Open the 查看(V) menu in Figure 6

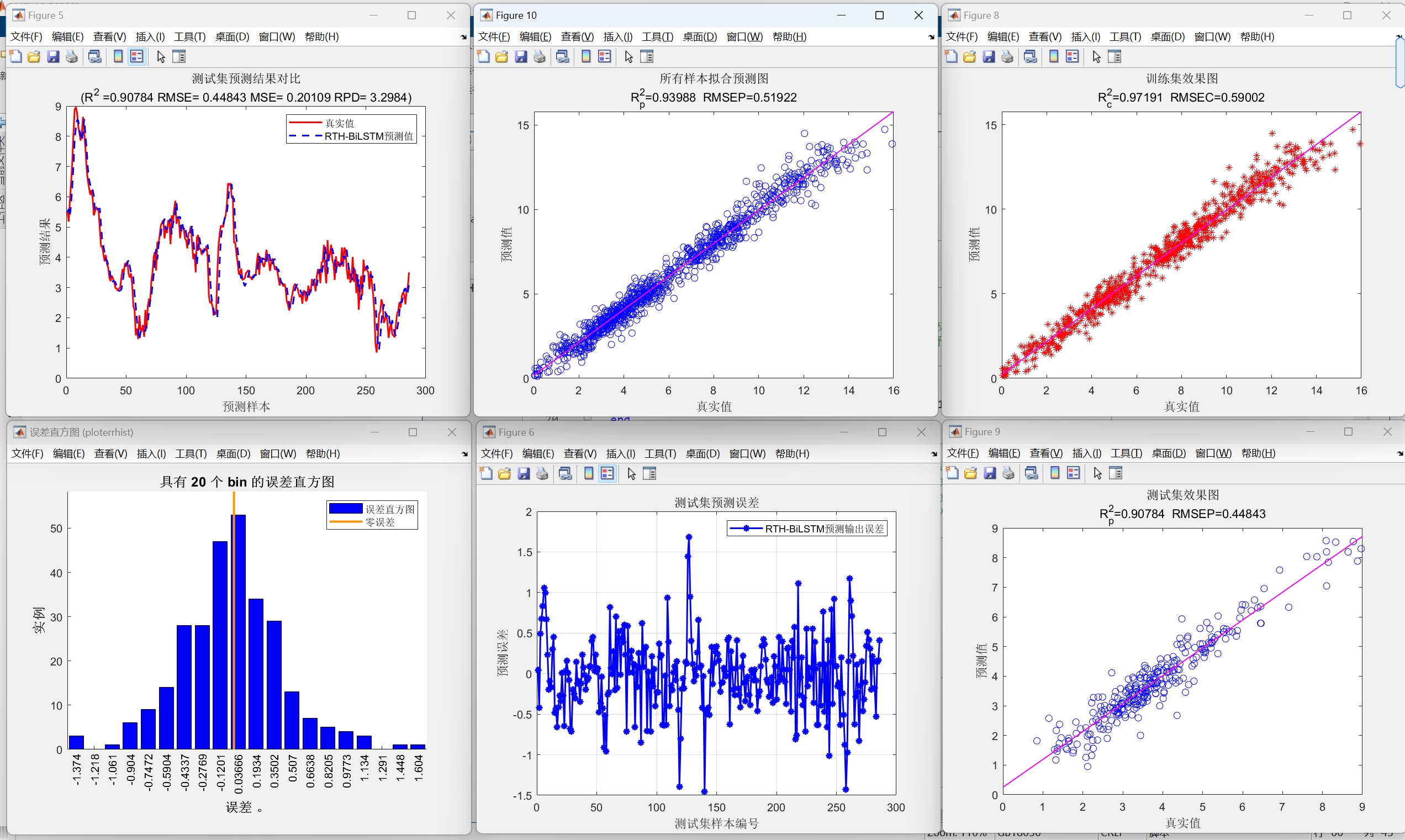[579, 453]
